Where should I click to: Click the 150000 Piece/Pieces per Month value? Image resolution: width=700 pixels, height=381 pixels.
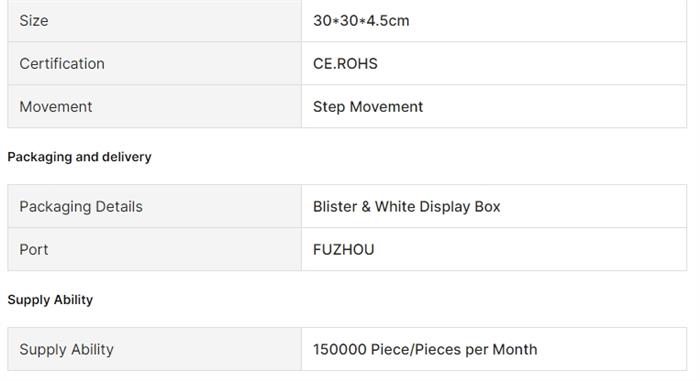(x=425, y=349)
